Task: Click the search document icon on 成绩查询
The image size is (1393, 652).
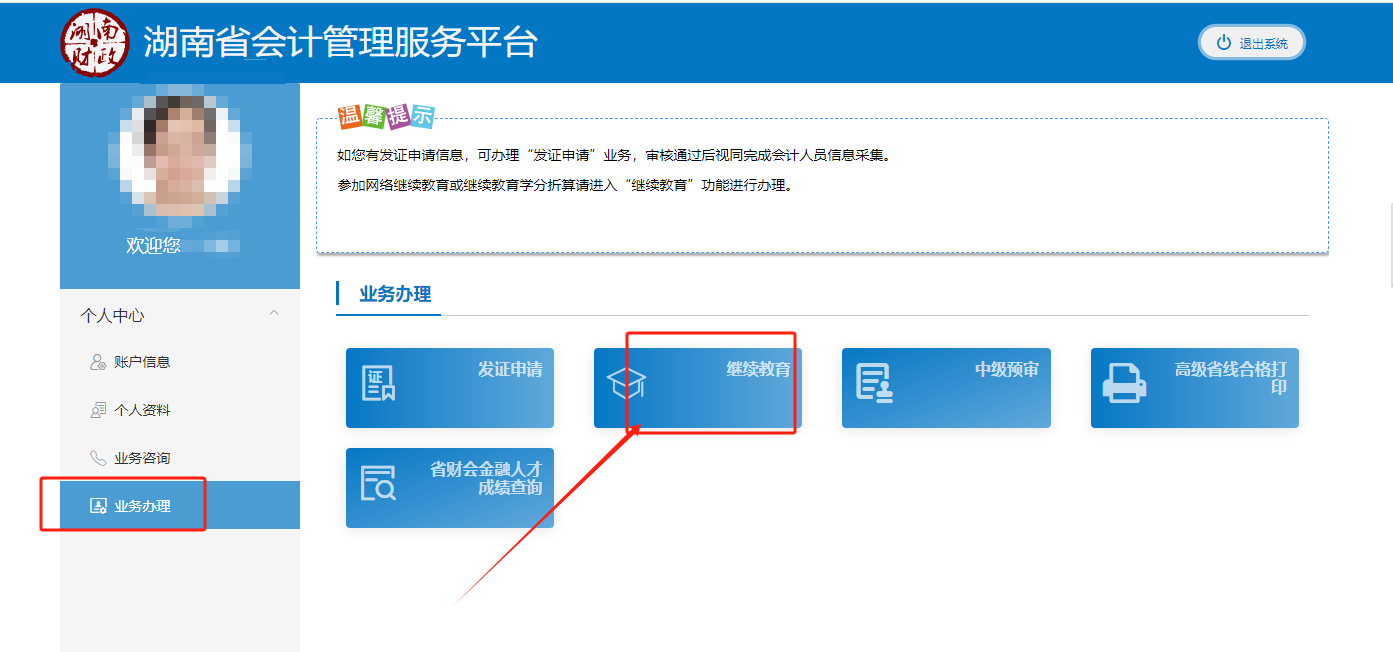Action: click(378, 483)
